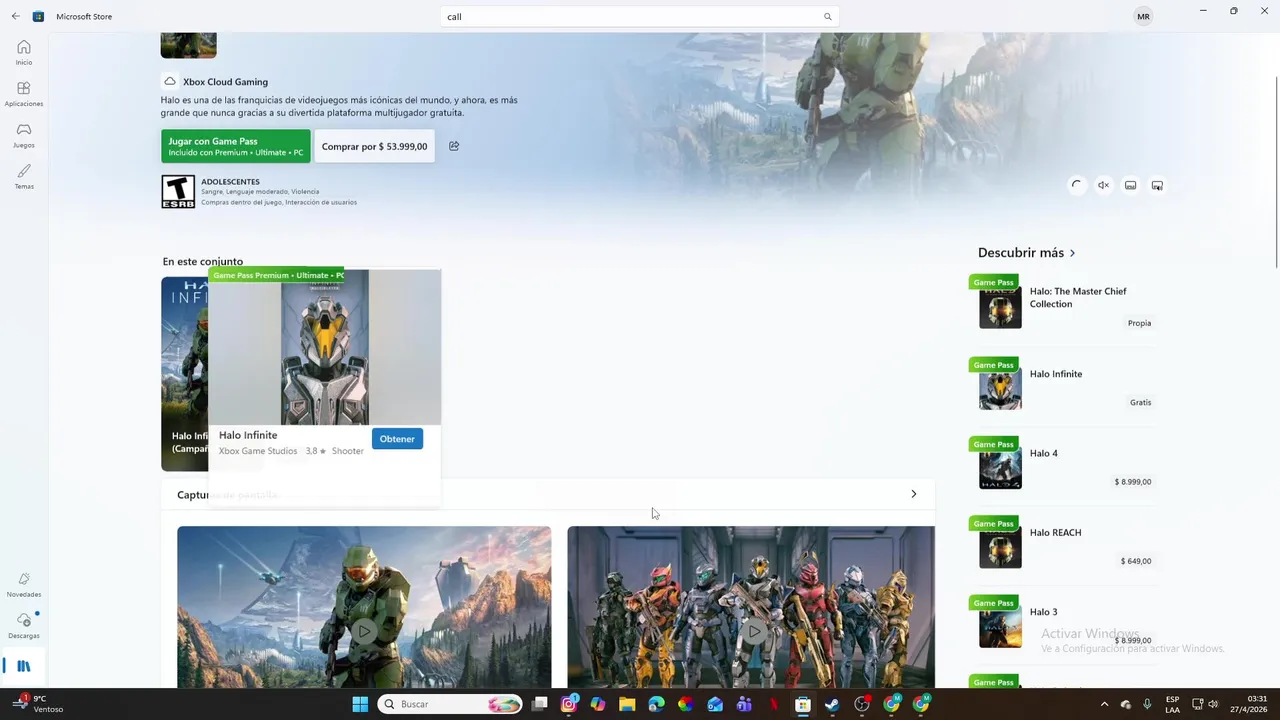Image resolution: width=1280 pixels, height=720 pixels.
Task: Click the Master Chief Collection cover thumbnail
Action: (x=1000, y=308)
